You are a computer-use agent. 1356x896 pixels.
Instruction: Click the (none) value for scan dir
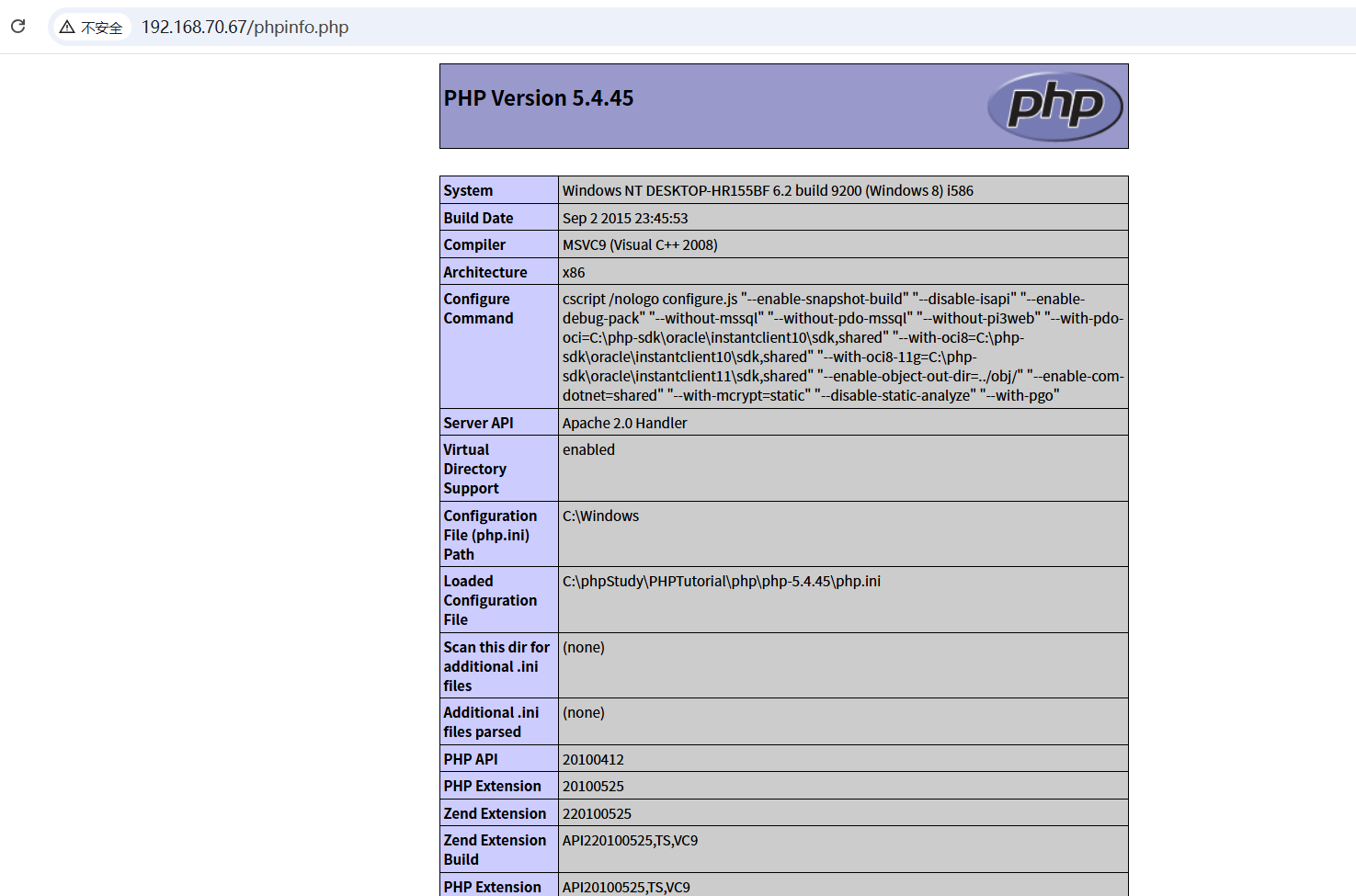point(584,647)
